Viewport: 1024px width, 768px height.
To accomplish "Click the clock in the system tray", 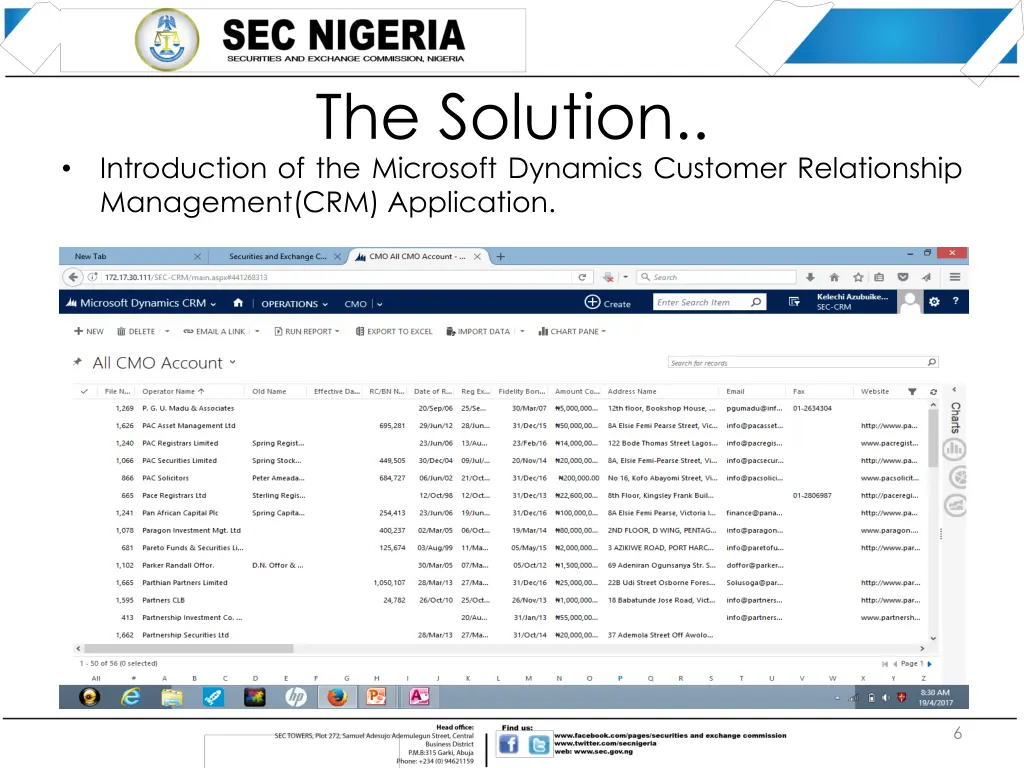I will [x=935, y=697].
